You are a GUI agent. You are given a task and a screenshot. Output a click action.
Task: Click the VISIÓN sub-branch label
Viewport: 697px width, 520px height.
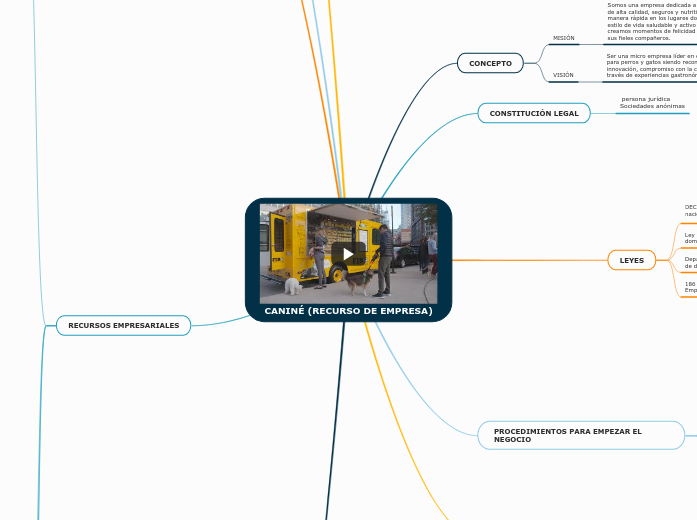(x=563, y=75)
